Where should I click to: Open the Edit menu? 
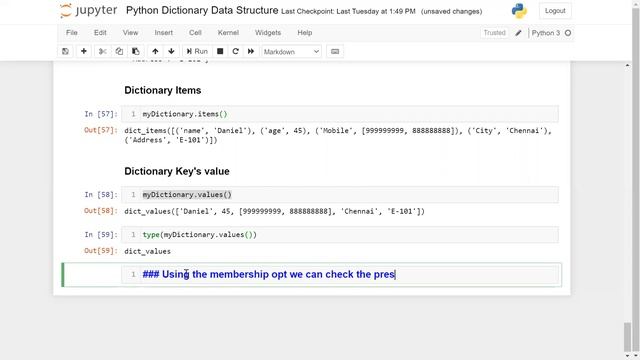[100, 33]
